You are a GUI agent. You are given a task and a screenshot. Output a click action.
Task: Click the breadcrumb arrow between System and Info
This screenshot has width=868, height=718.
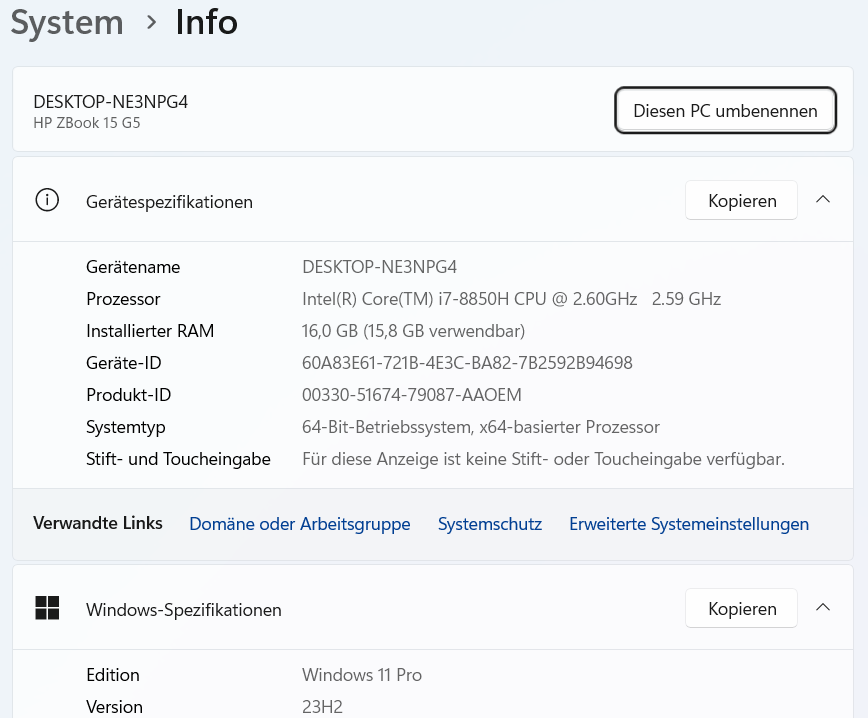pyautogui.click(x=151, y=23)
